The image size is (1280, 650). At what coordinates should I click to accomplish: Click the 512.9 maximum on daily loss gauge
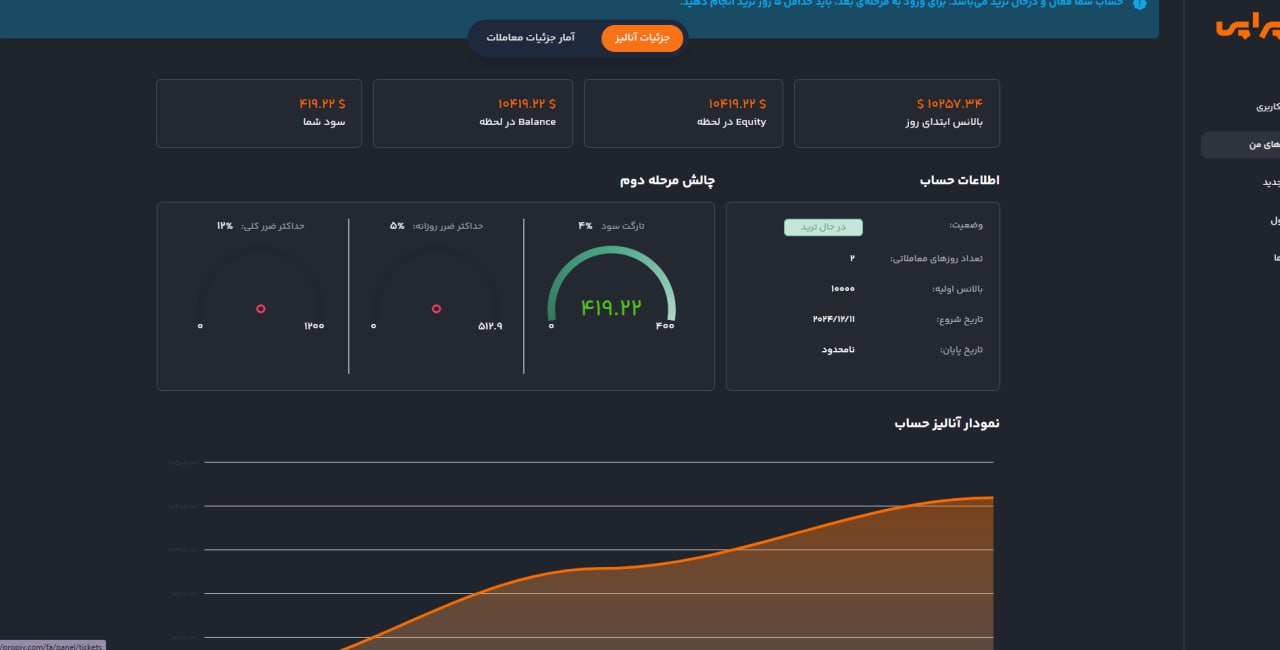490,326
